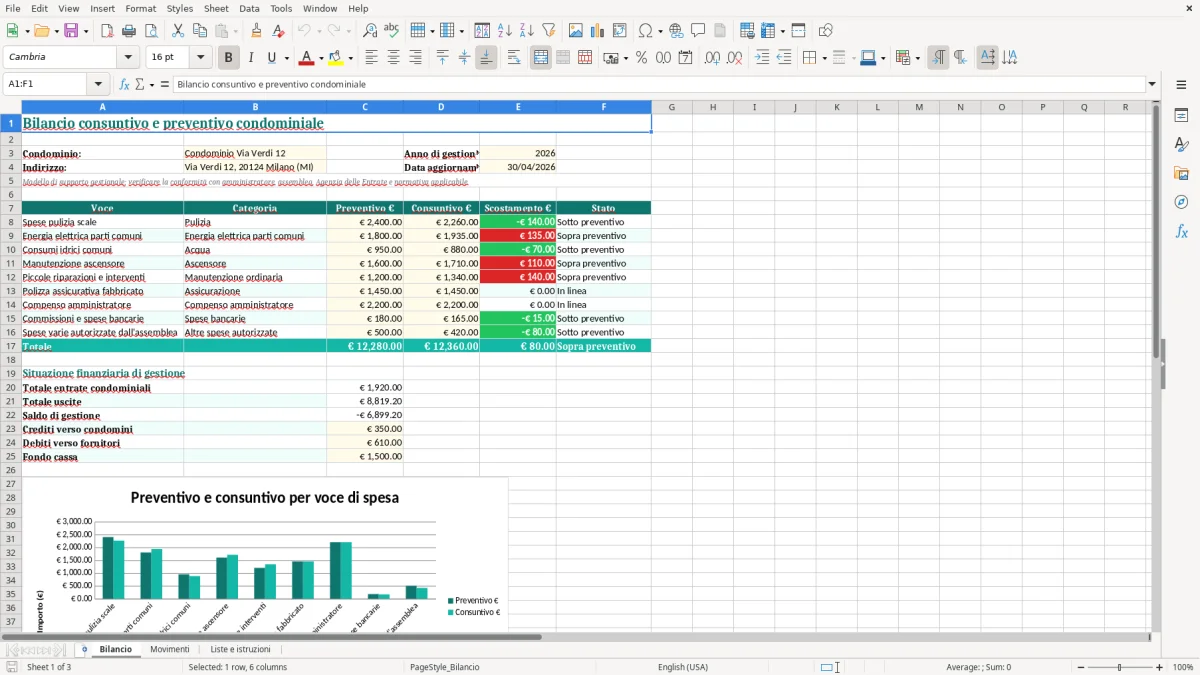Toggle Align Right
The height and width of the screenshot is (675, 1200).
[415, 58]
